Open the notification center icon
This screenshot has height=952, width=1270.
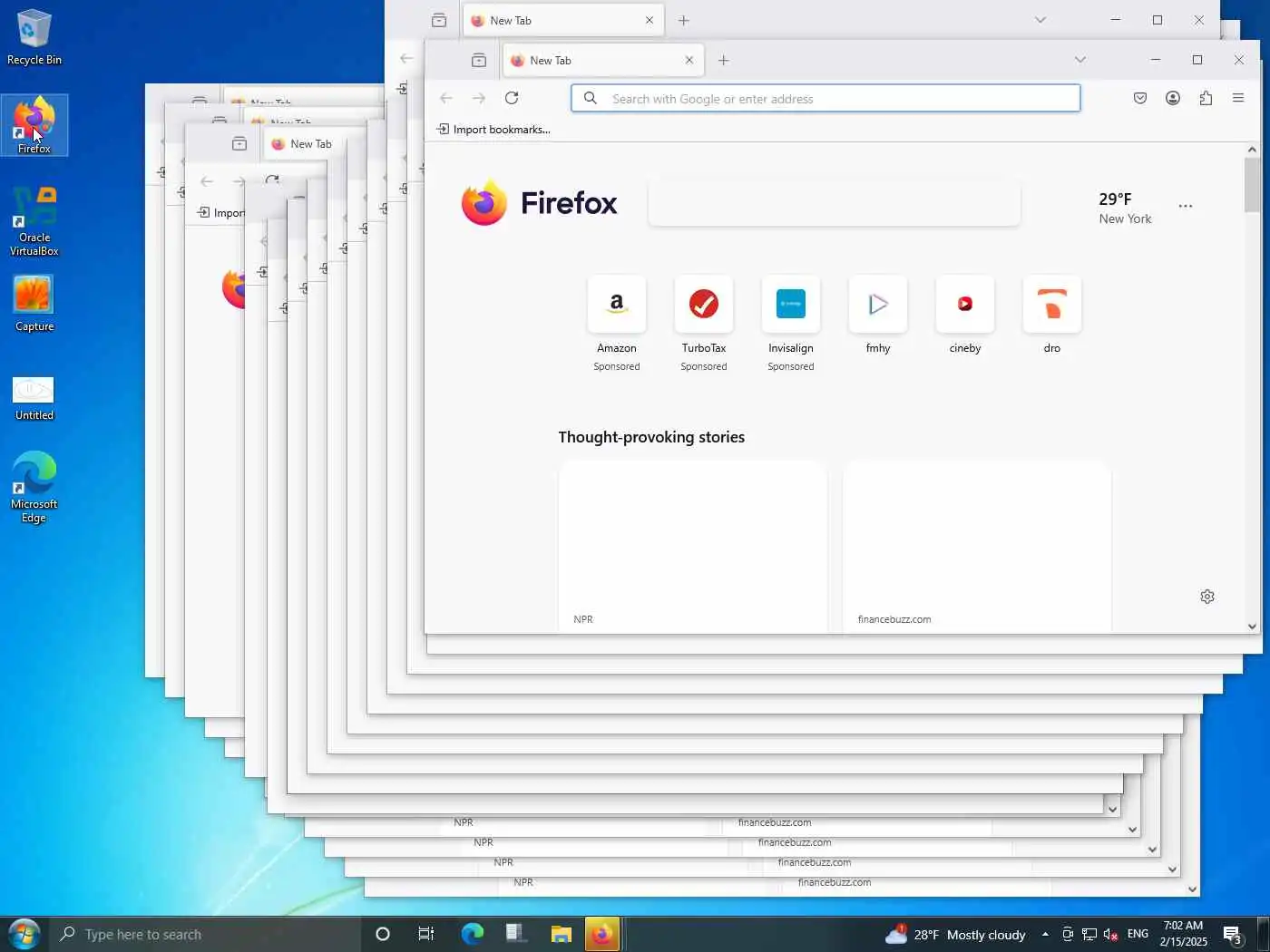1233,934
